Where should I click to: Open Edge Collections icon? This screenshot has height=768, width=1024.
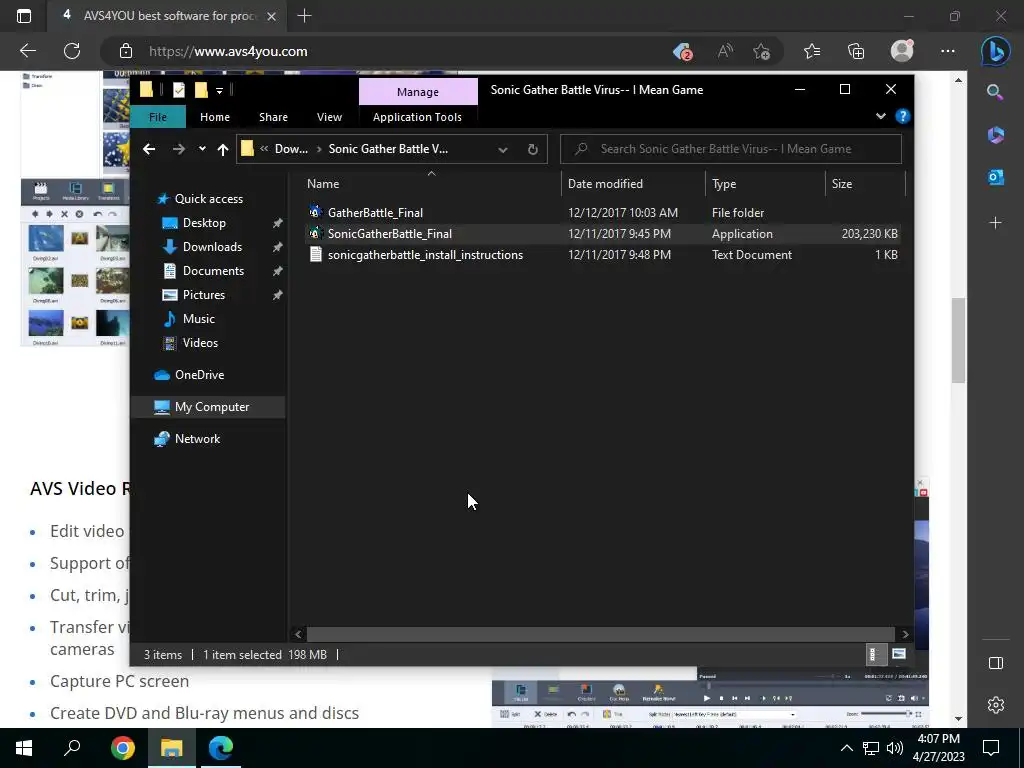pos(856,51)
